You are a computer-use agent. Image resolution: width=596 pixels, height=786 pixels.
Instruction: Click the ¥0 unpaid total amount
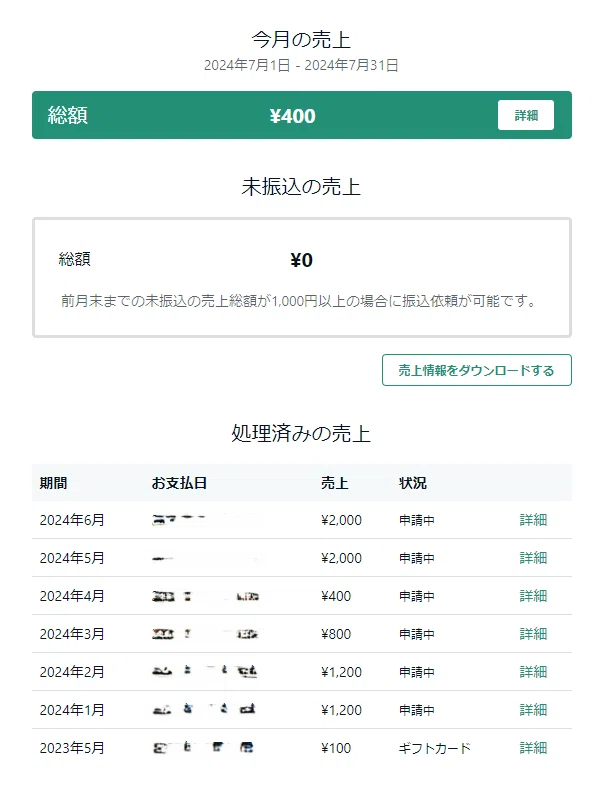point(301,260)
